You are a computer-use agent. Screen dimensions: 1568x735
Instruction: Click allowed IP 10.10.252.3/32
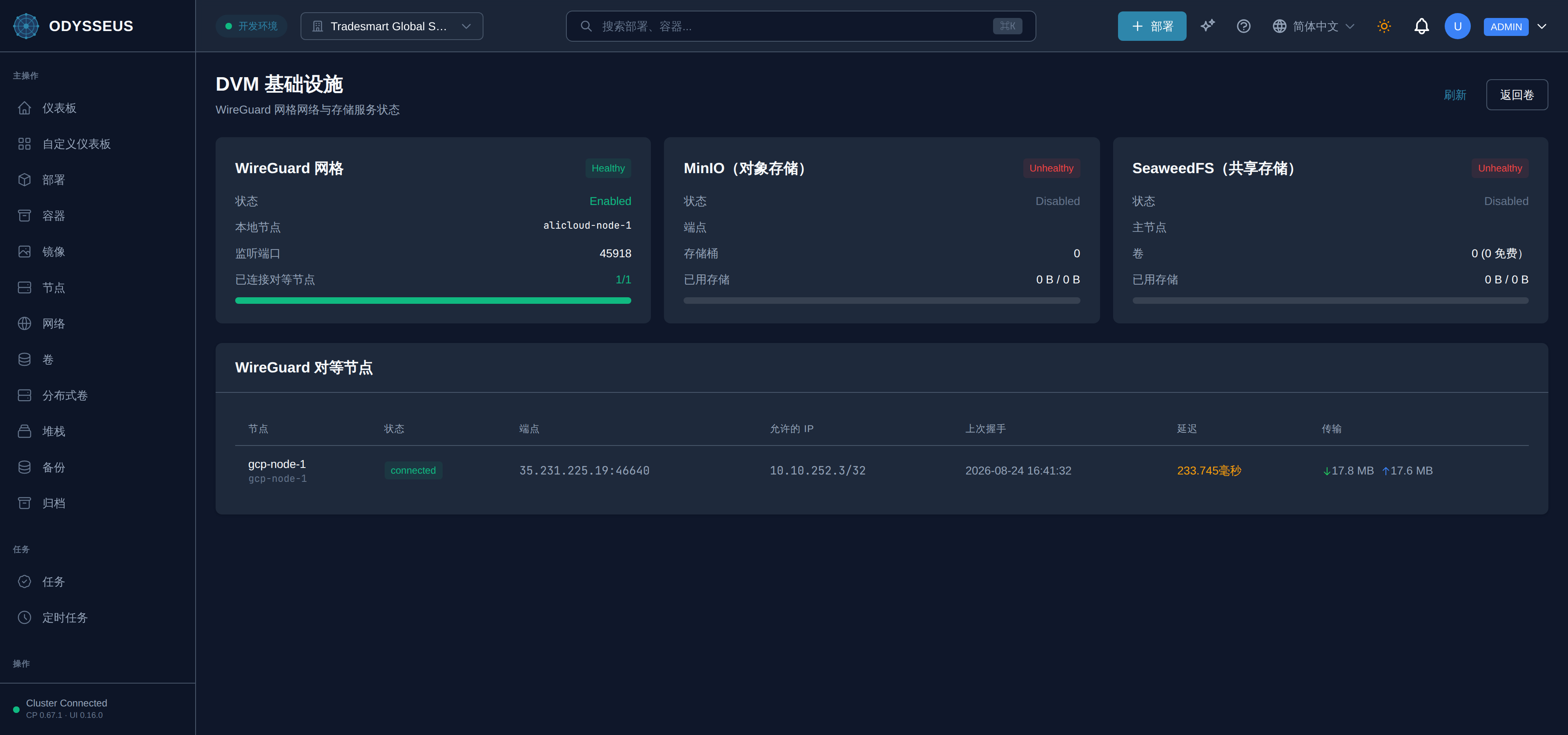pyautogui.click(x=817, y=470)
